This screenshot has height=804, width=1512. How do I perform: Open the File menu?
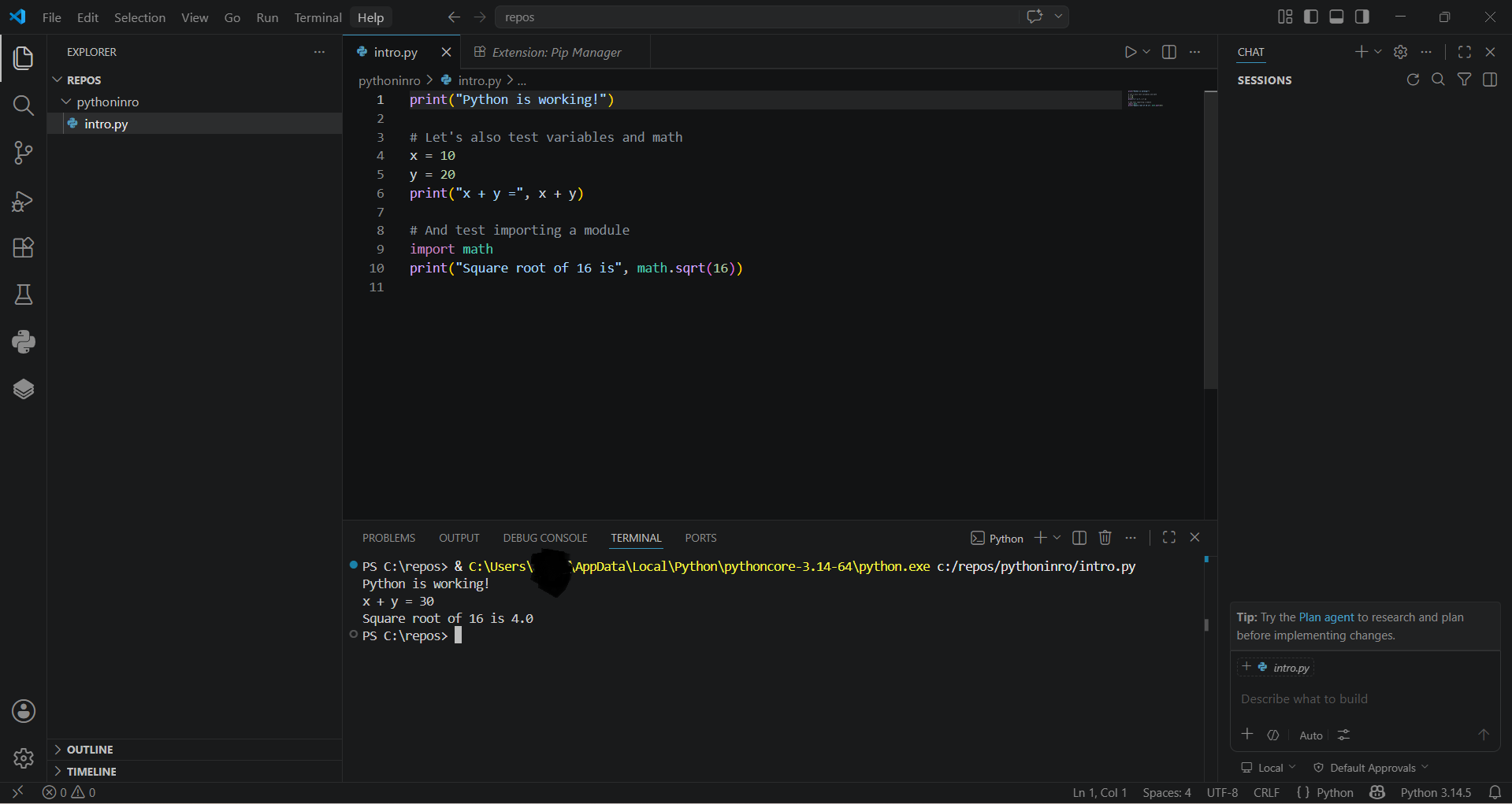coord(52,17)
